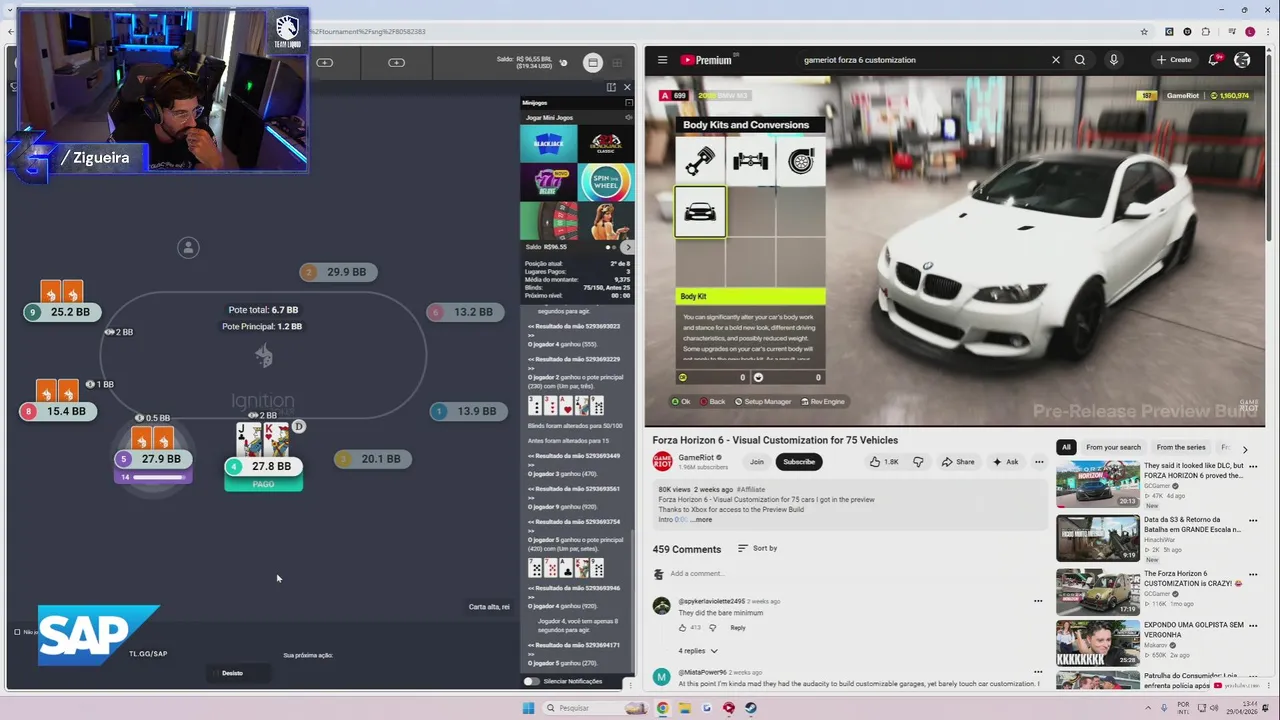The image size is (1280, 720).
Task: Launch the 777 Deluxe mini game
Action: [548, 182]
